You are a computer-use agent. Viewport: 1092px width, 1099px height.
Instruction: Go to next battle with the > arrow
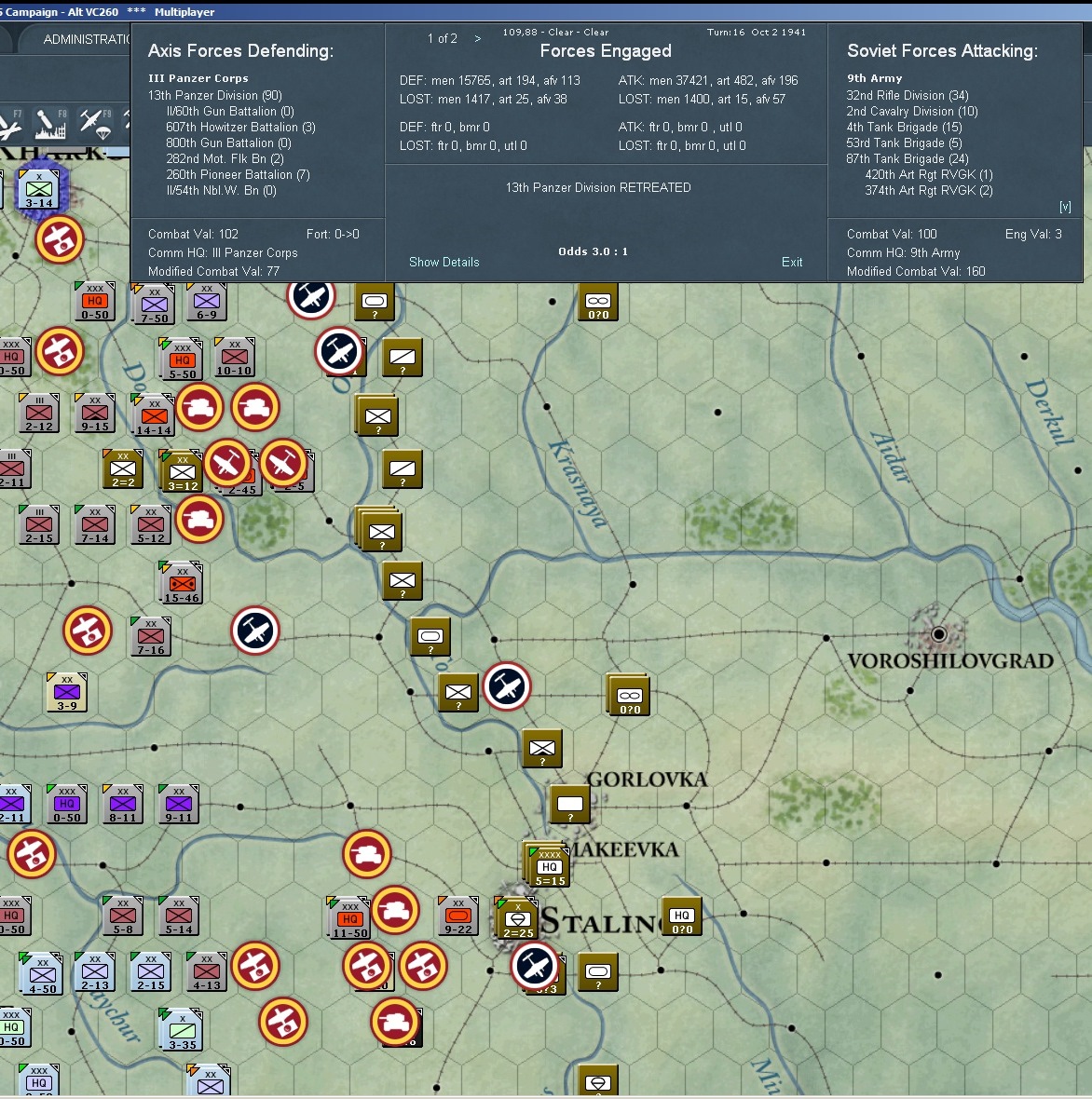click(478, 38)
